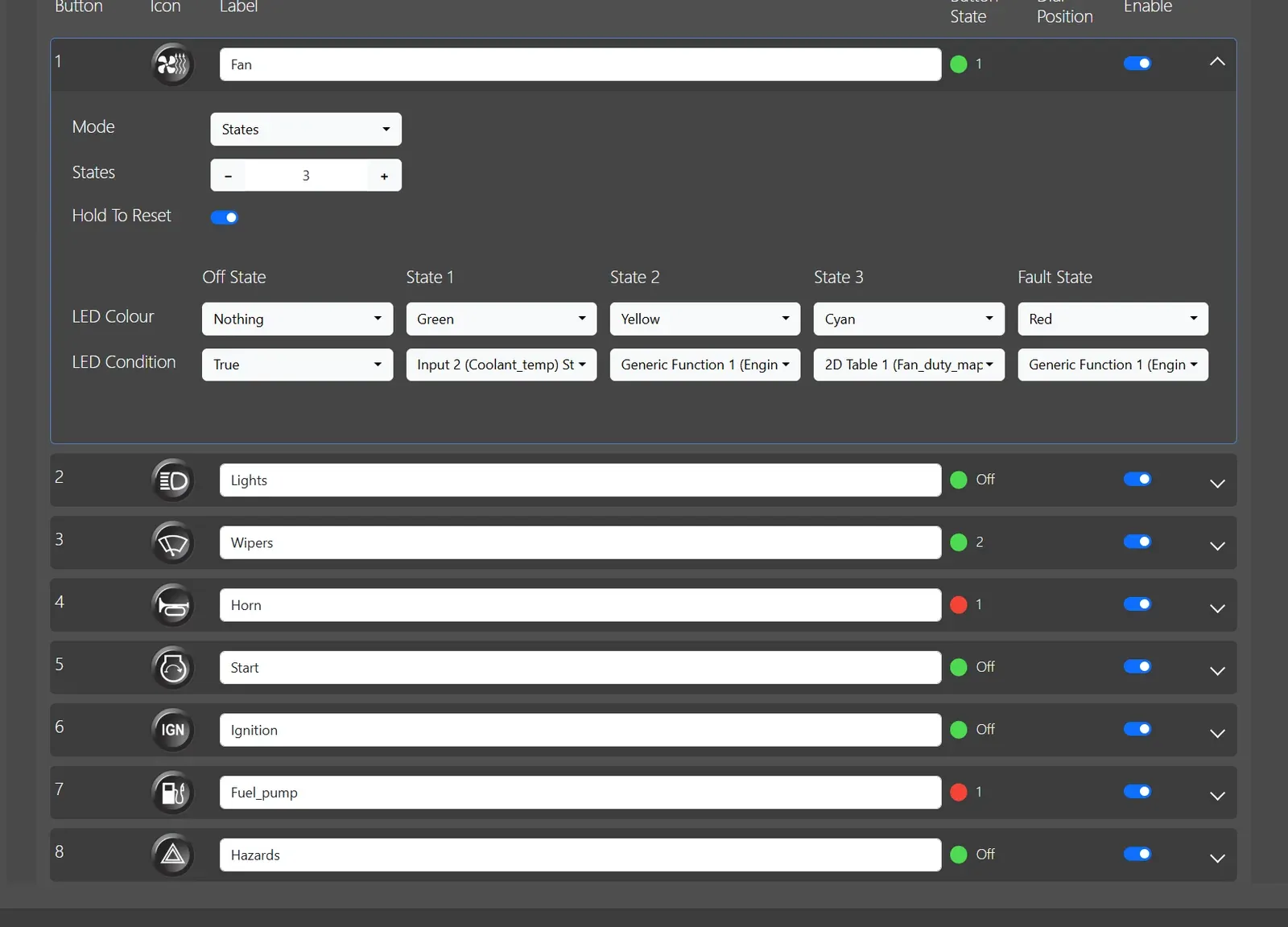Viewport: 1288px width, 927px height.
Task: Click the engine Start icon
Action: (172, 668)
